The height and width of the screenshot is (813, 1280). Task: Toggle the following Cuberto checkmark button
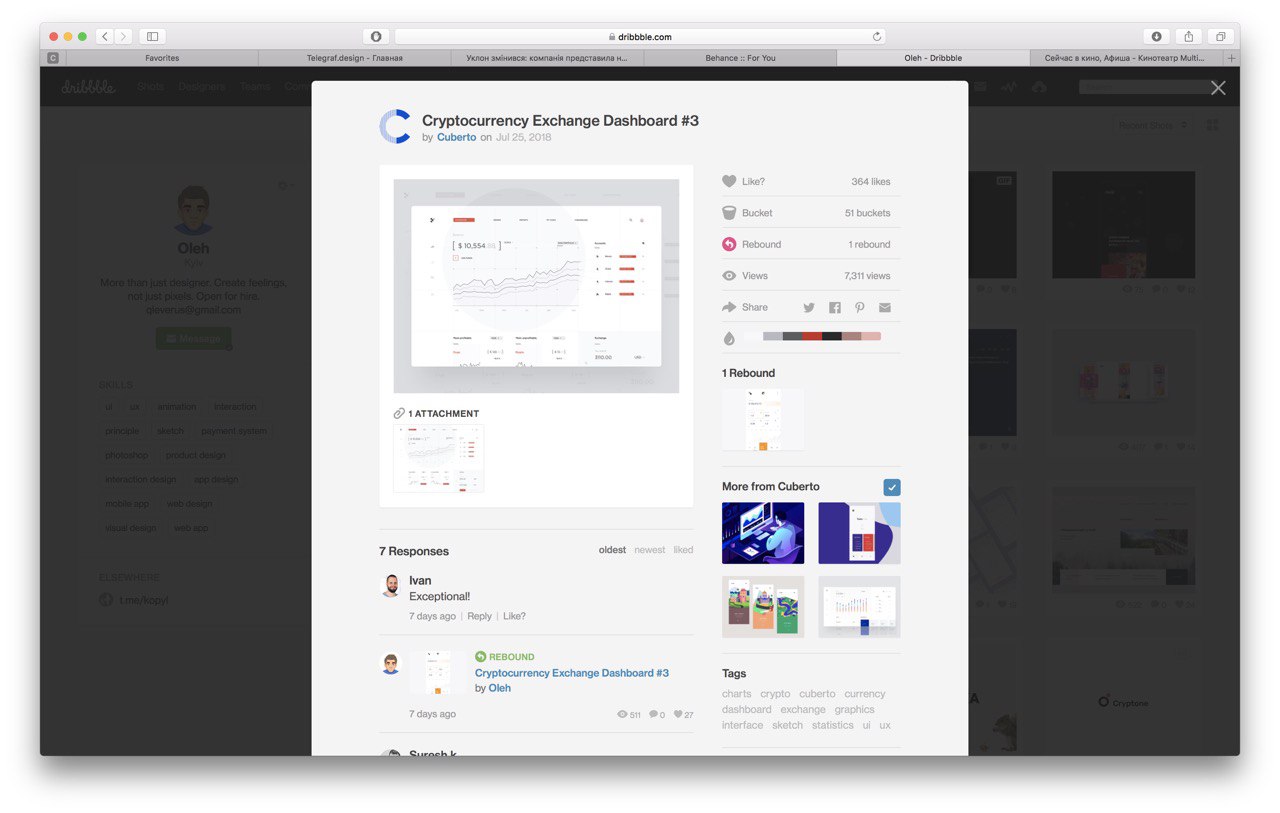pyautogui.click(x=892, y=487)
